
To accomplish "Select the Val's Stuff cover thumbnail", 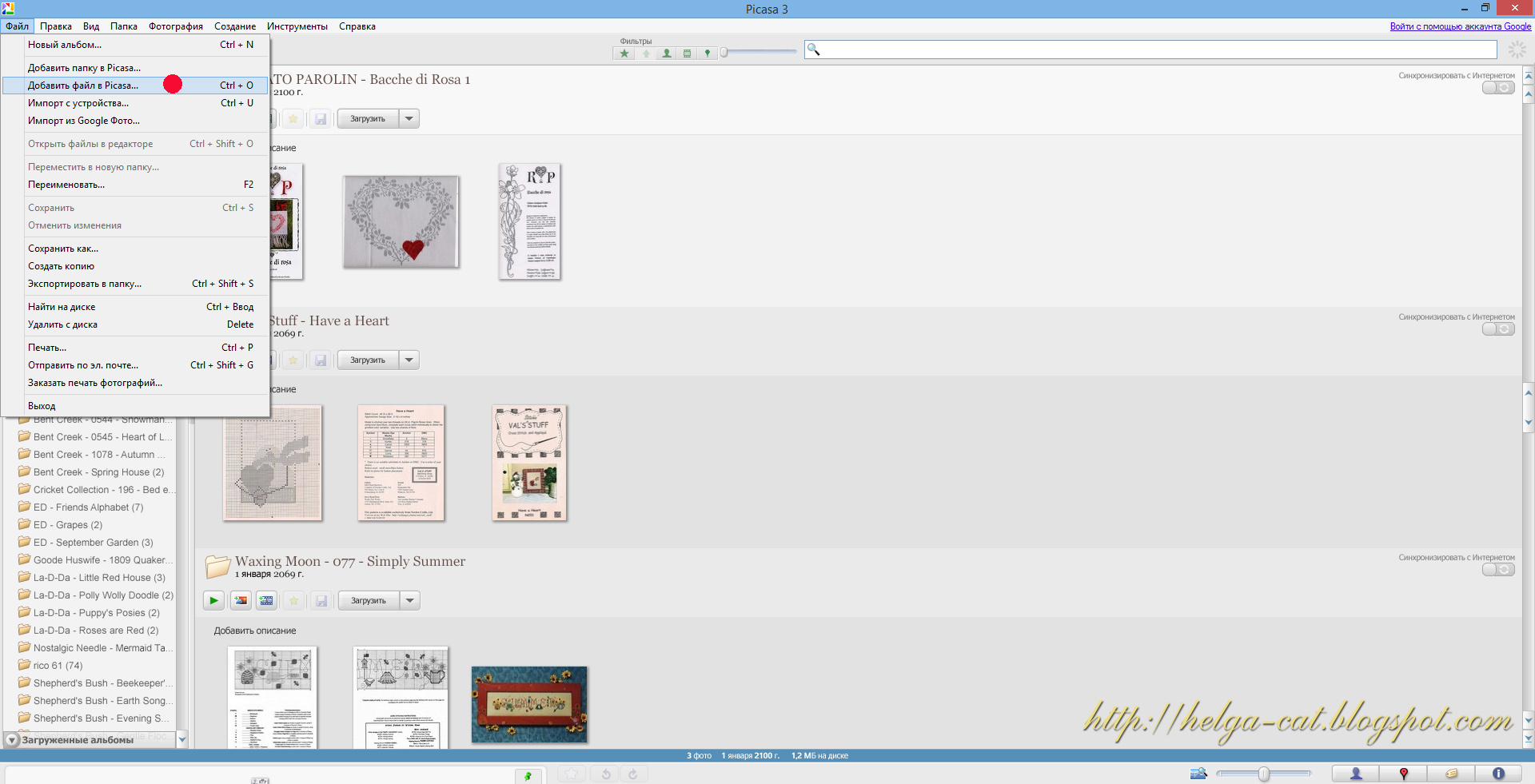I will [529, 463].
